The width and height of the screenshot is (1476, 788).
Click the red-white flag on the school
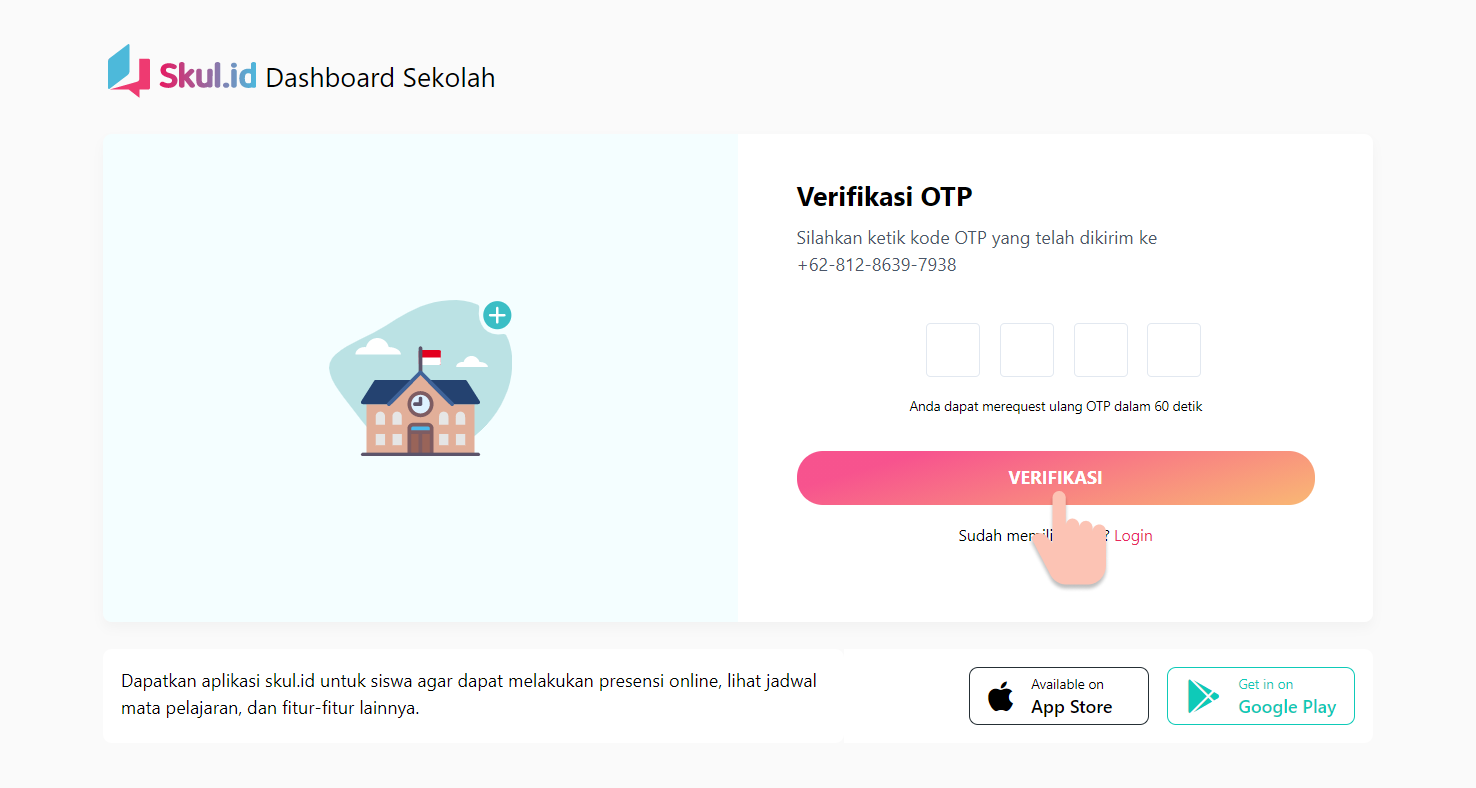tap(430, 357)
